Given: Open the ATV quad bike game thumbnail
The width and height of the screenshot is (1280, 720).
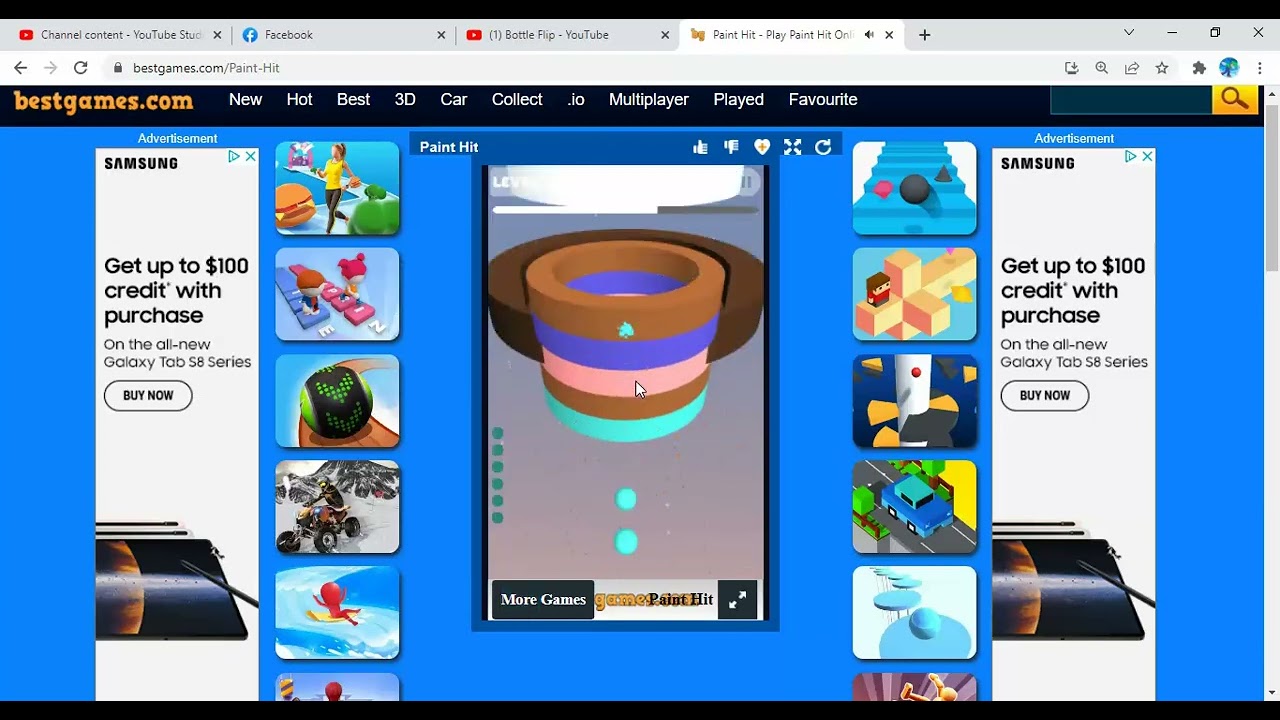Looking at the screenshot, I should (x=338, y=507).
